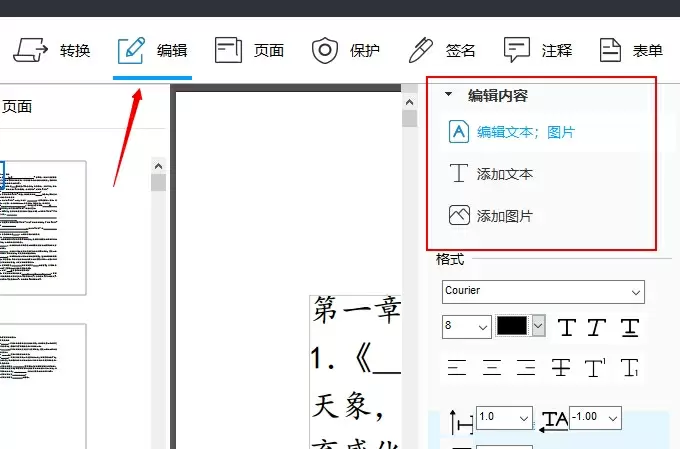This screenshot has height=449, width=680.
Task: Apply strikethrough to text
Action: (560, 368)
